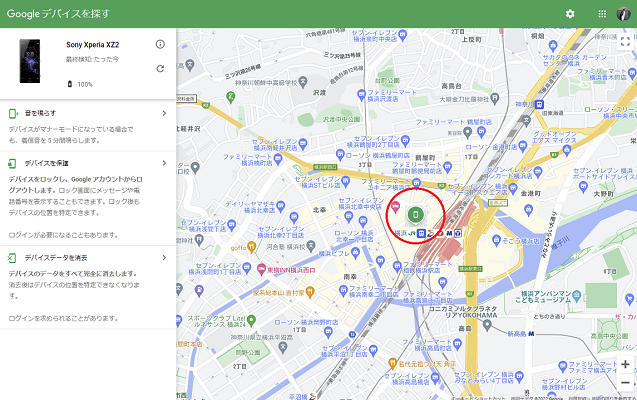Click the 神奈川 station train icon
Viewport: 637px width, 400px height.
(x=539, y=104)
